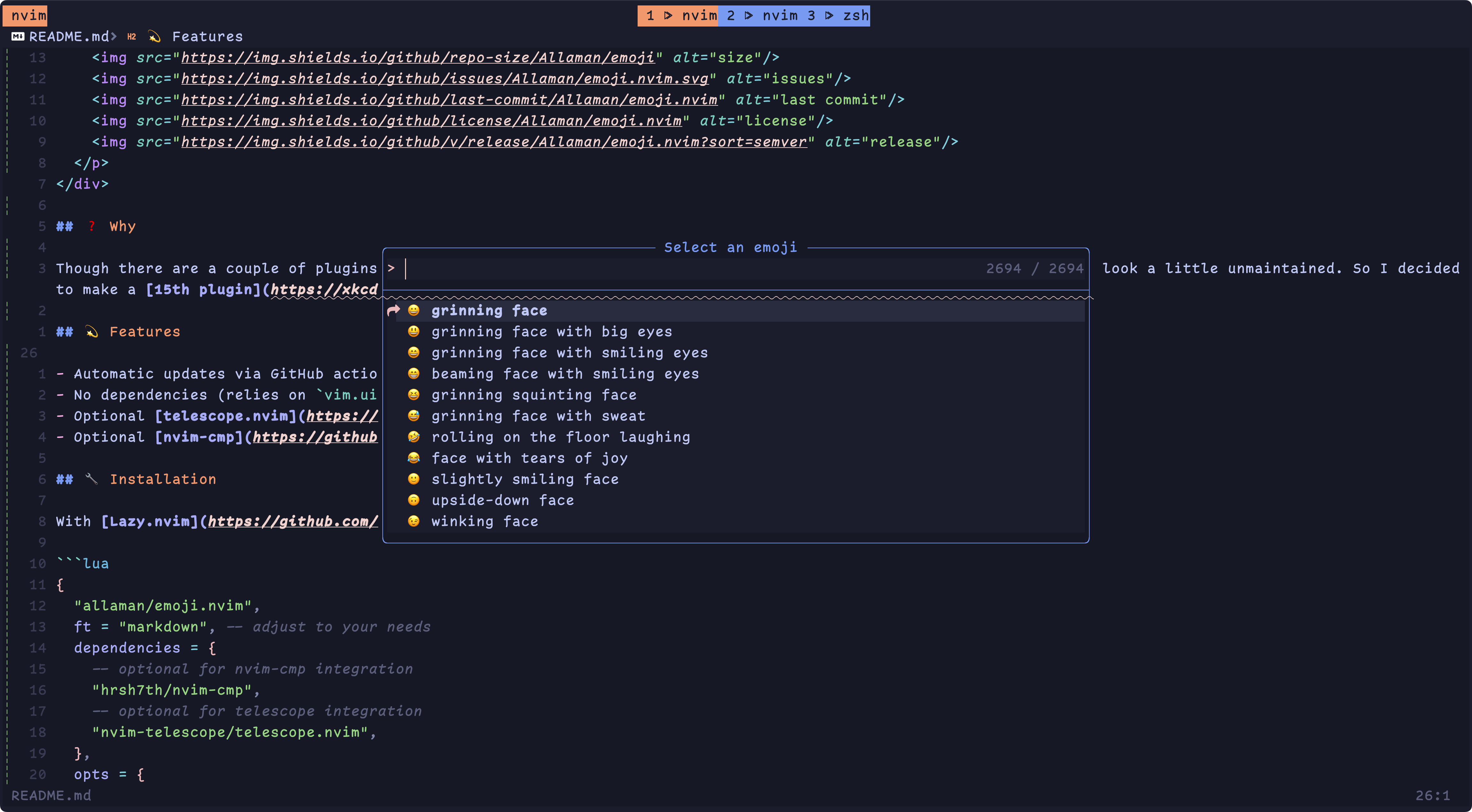Click the face with tears of joy emoji
Screen dimensions: 1472x812
tap(414, 458)
